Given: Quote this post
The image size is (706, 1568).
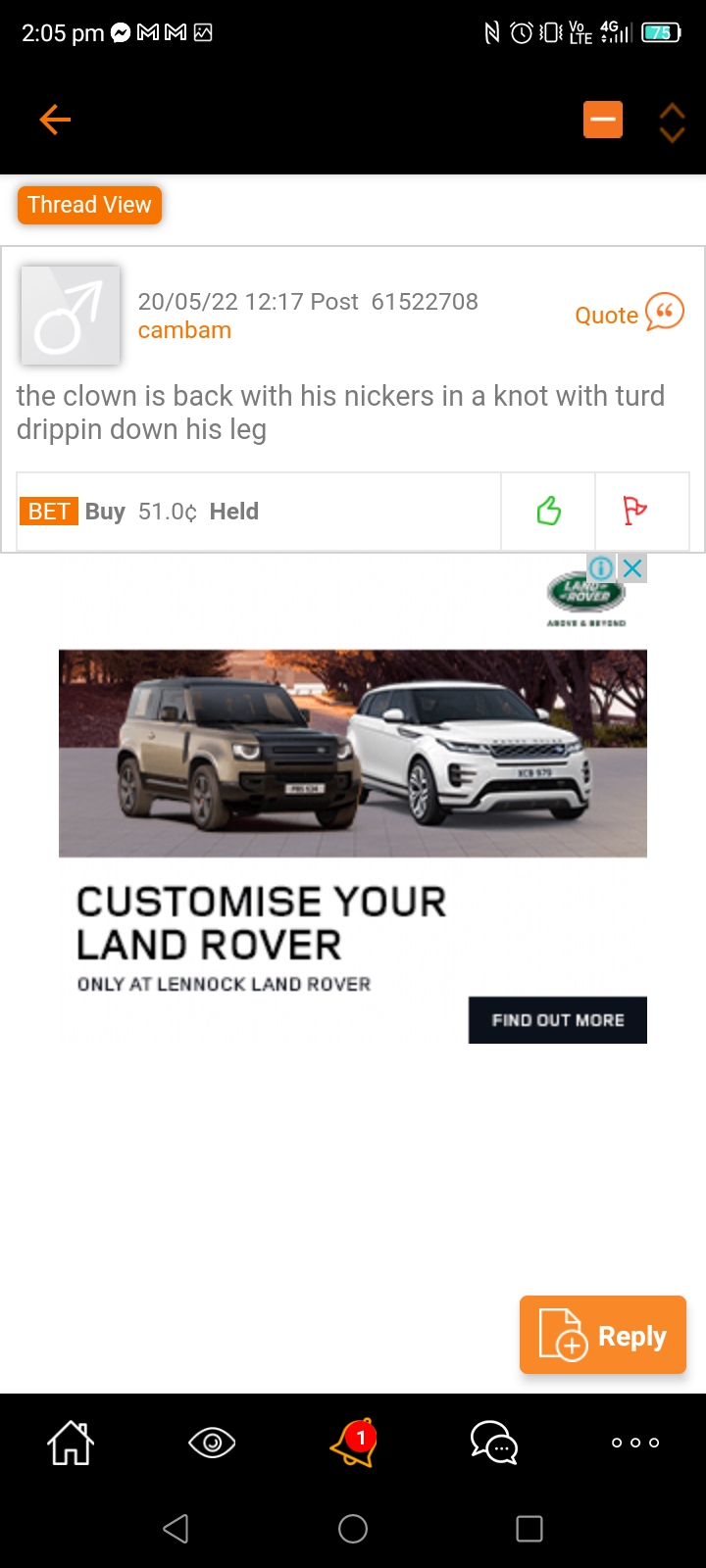Looking at the screenshot, I should (629, 314).
